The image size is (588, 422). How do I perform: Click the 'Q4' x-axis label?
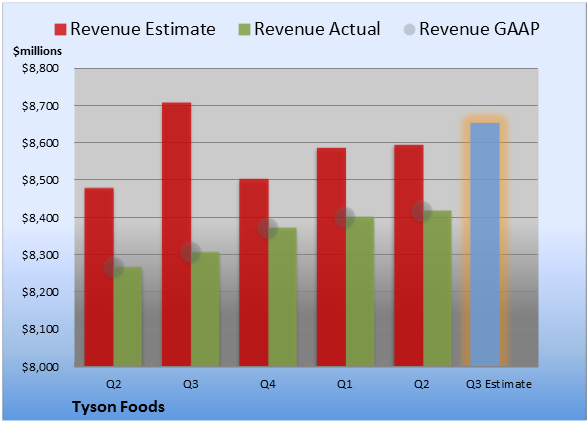click(x=268, y=384)
